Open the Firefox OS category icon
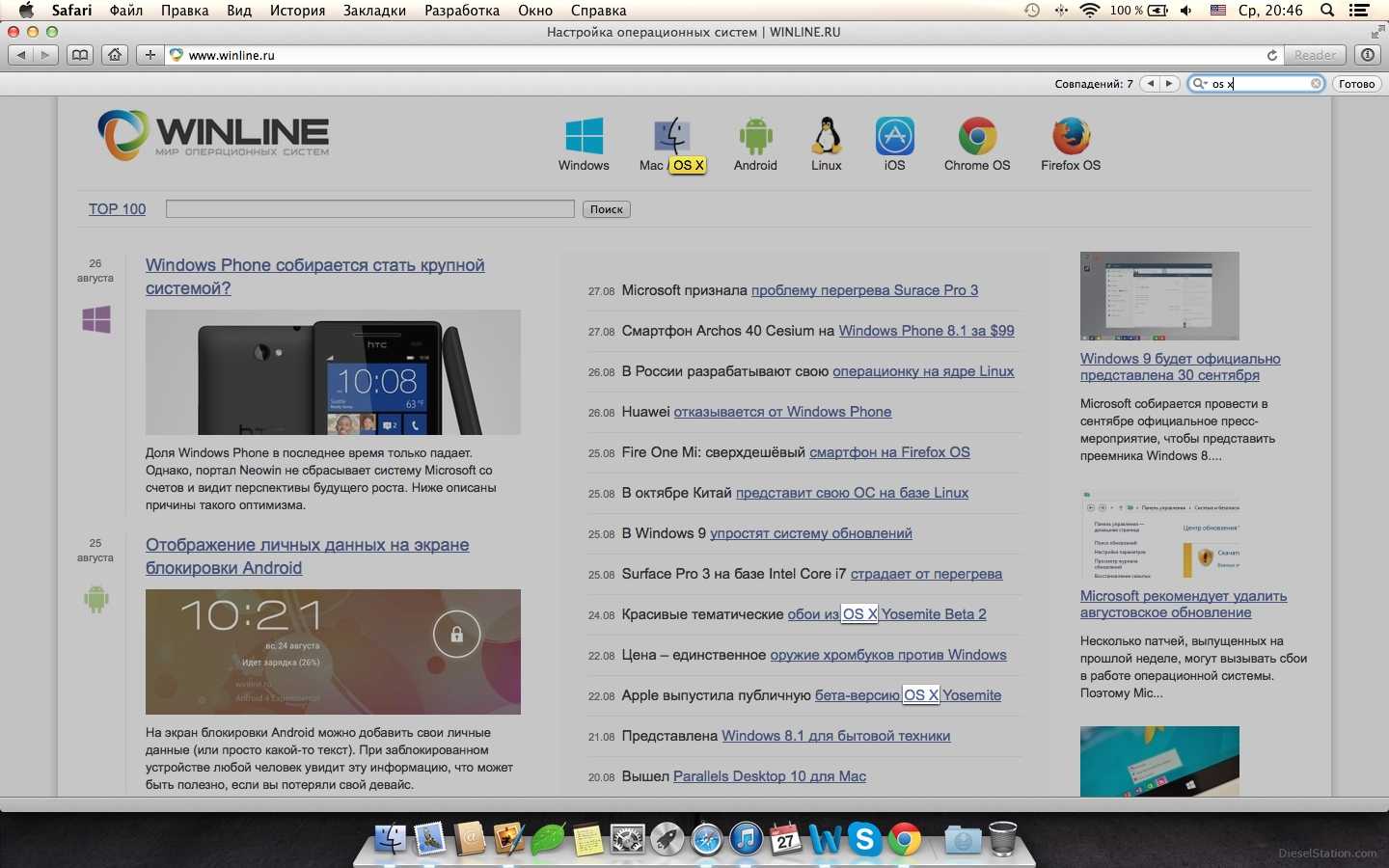The height and width of the screenshot is (868, 1389). pos(1071,137)
